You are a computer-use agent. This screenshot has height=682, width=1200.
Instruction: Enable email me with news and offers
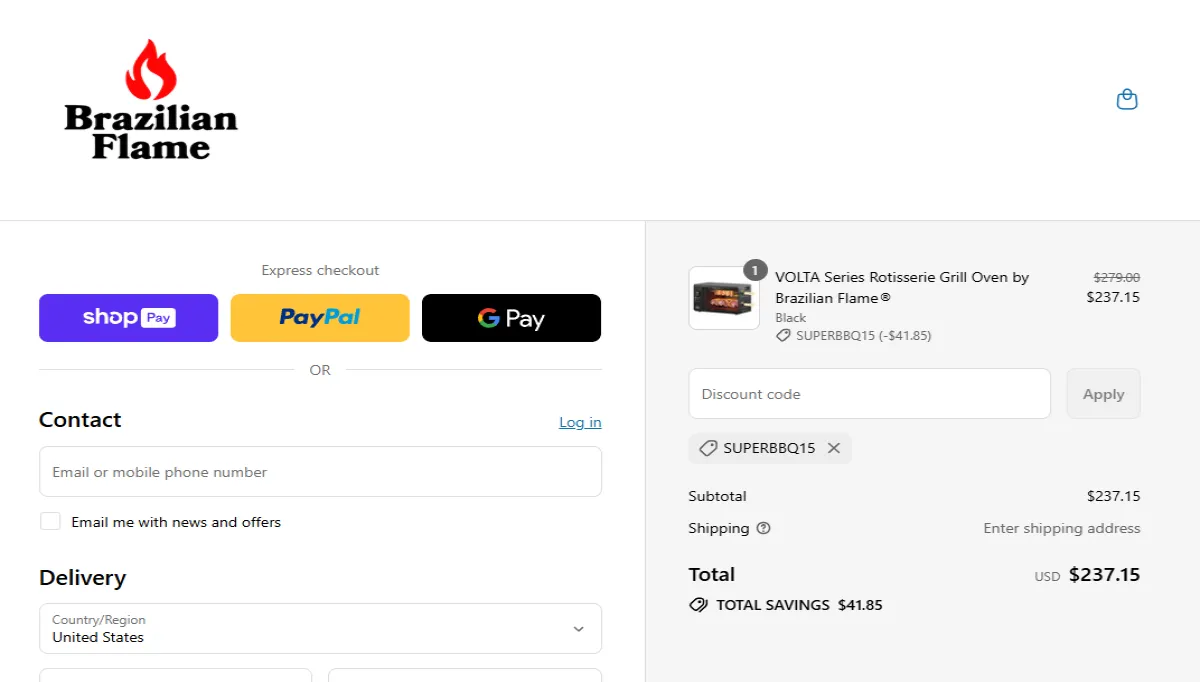50,522
